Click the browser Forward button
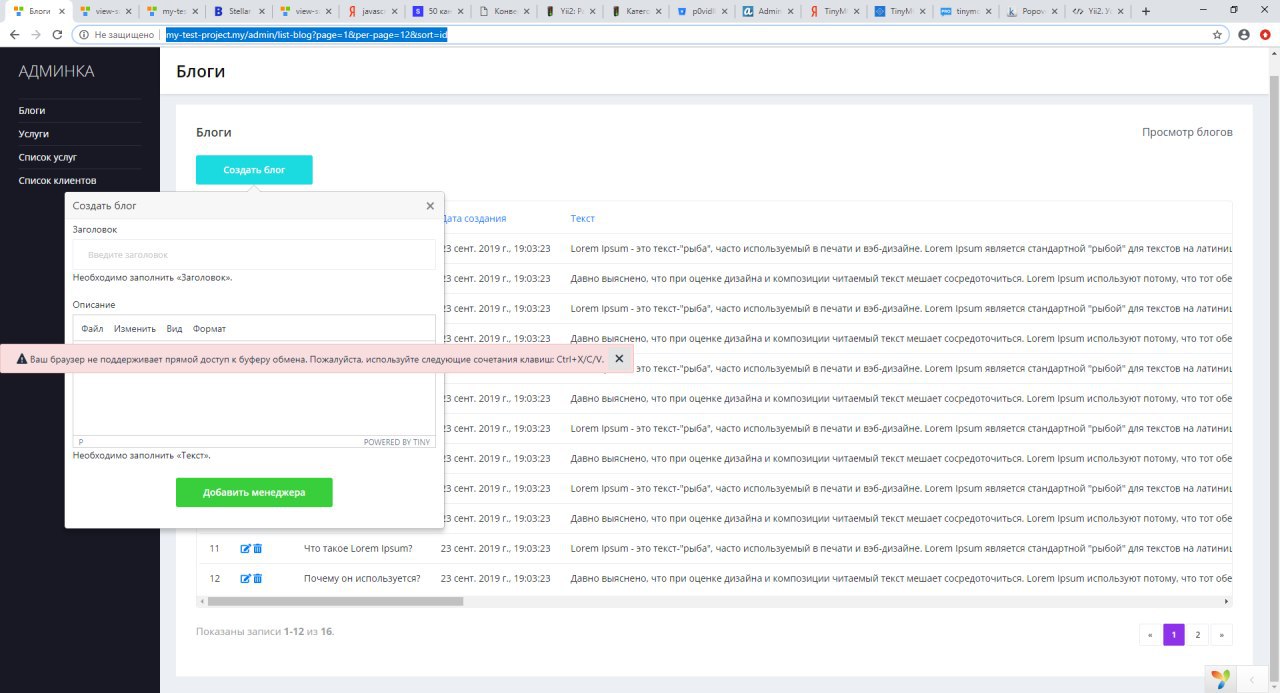The width and height of the screenshot is (1280, 693). click(x=36, y=34)
